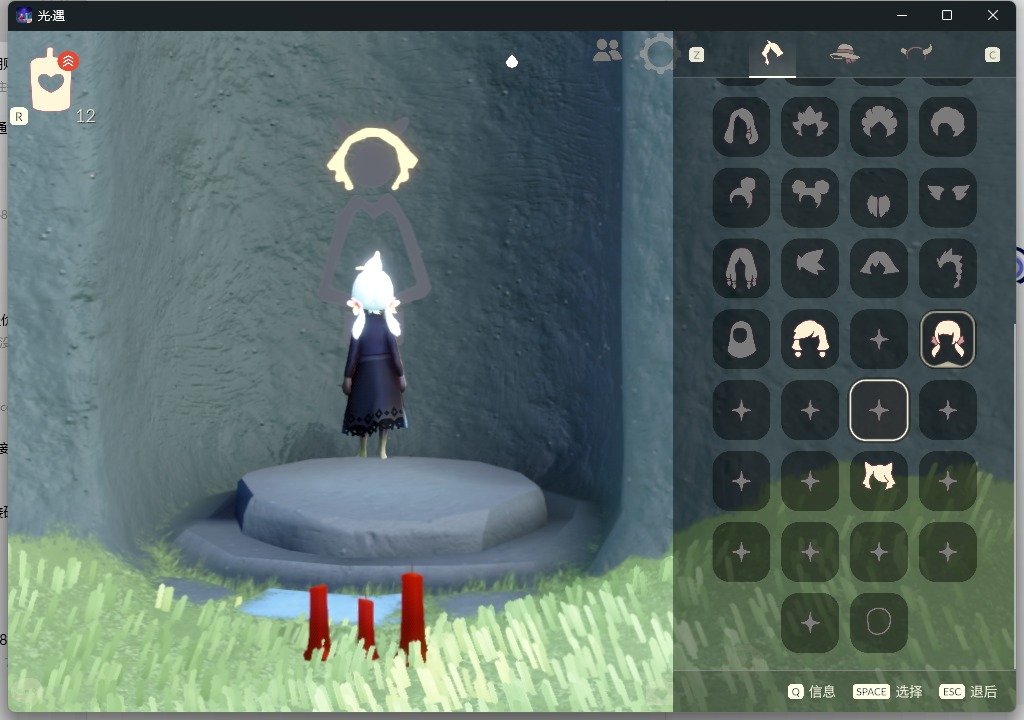Select the long braided ponytail hairstyle

(x=948, y=269)
